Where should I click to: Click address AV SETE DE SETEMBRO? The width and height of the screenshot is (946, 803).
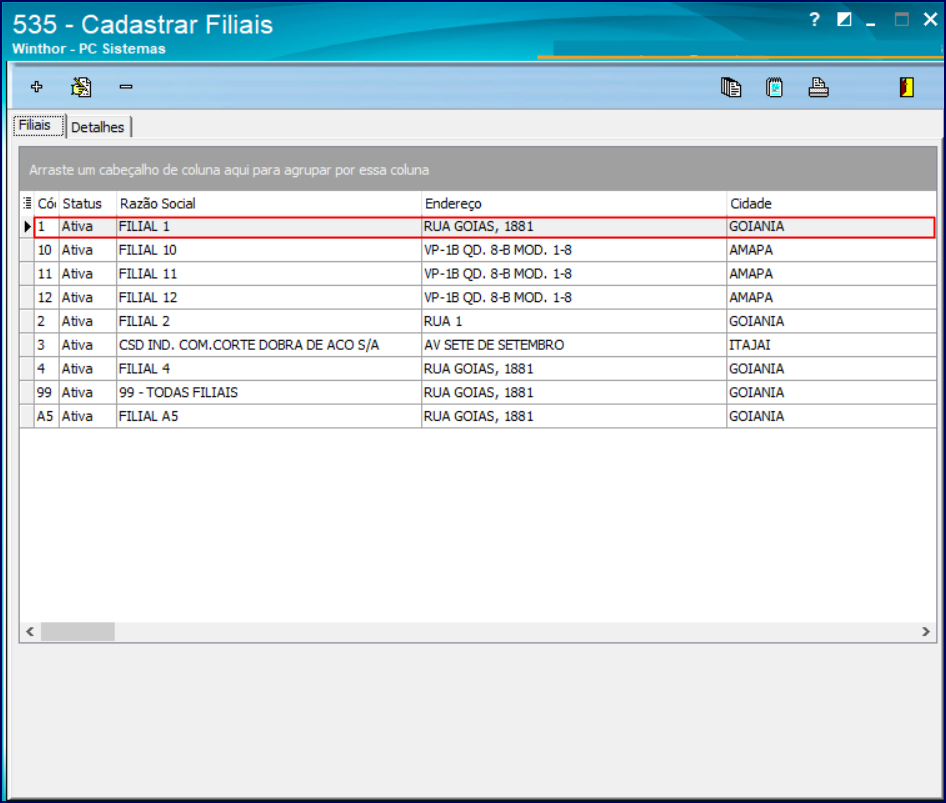coord(574,345)
